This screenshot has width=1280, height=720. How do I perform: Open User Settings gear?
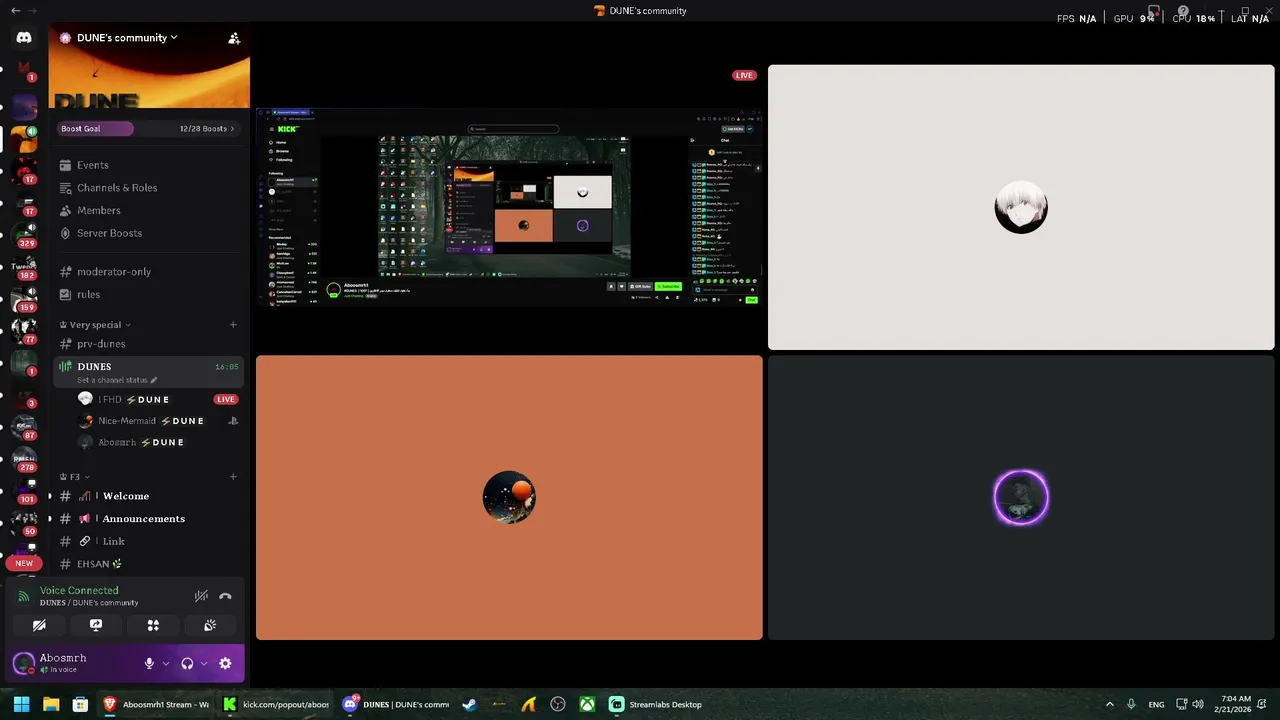tap(225, 664)
